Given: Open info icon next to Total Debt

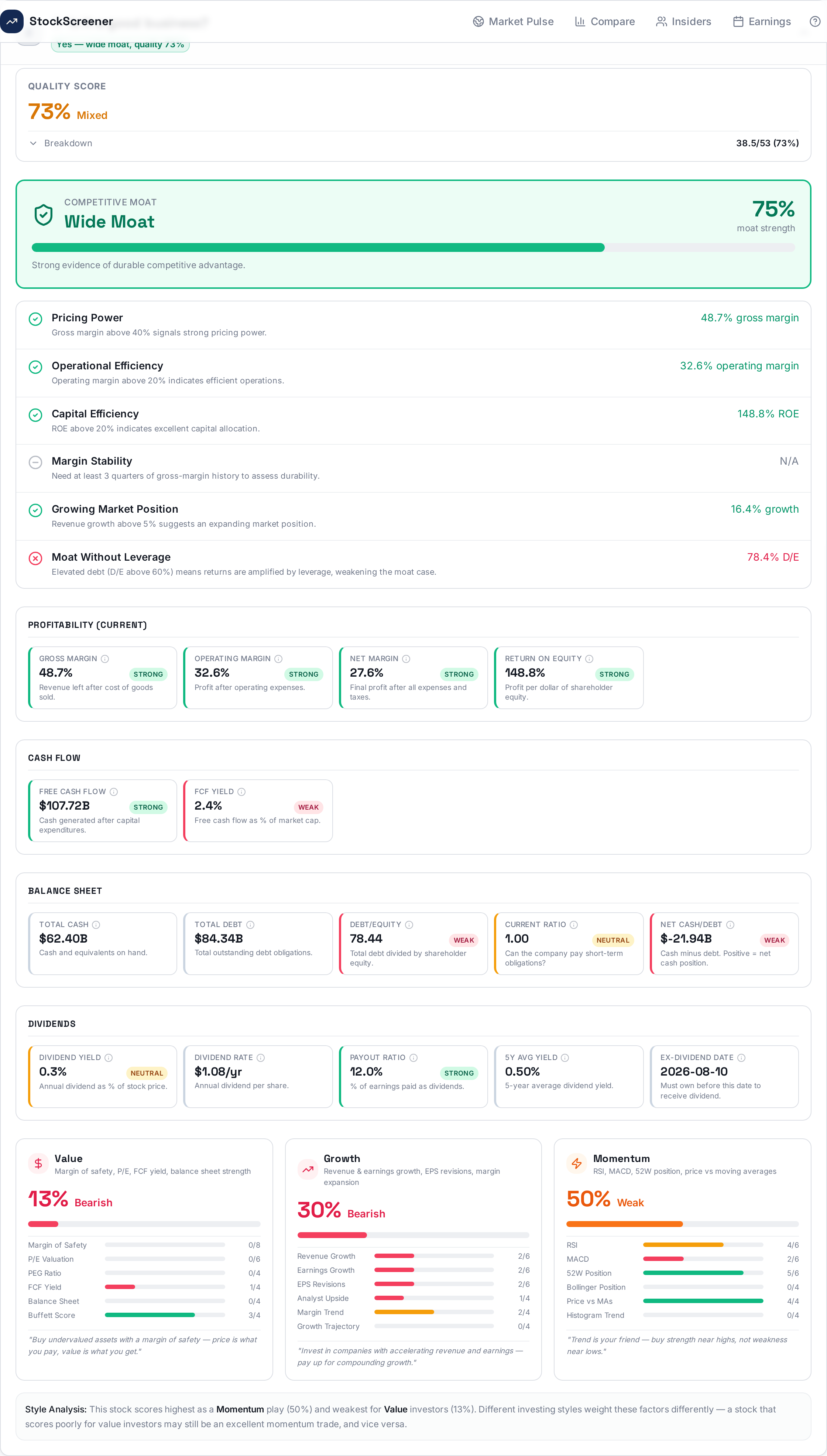Looking at the screenshot, I should pyautogui.click(x=250, y=925).
